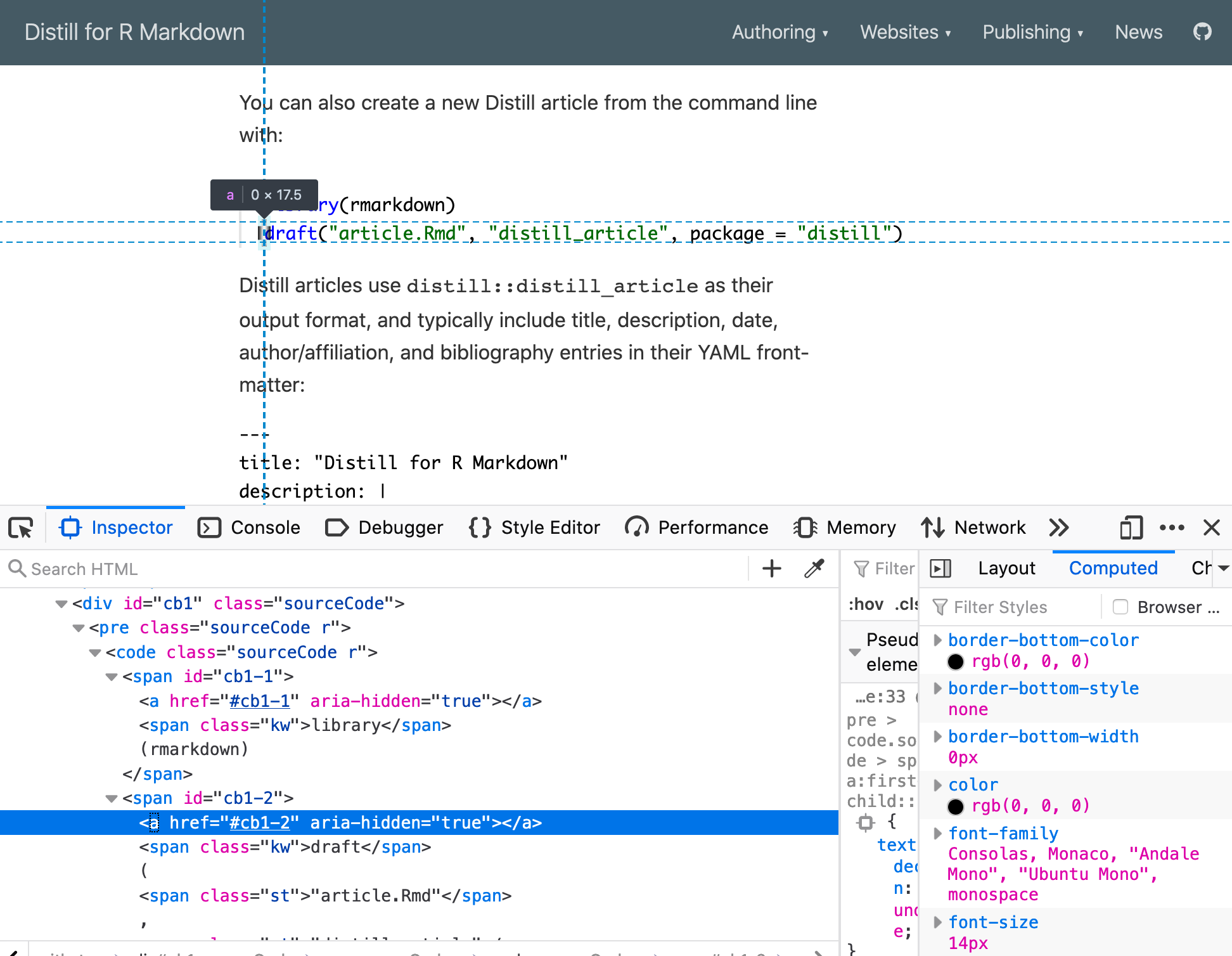Image resolution: width=1232 pixels, height=956 pixels.
Task: Toggle responsive design mode icon
Action: [1131, 527]
